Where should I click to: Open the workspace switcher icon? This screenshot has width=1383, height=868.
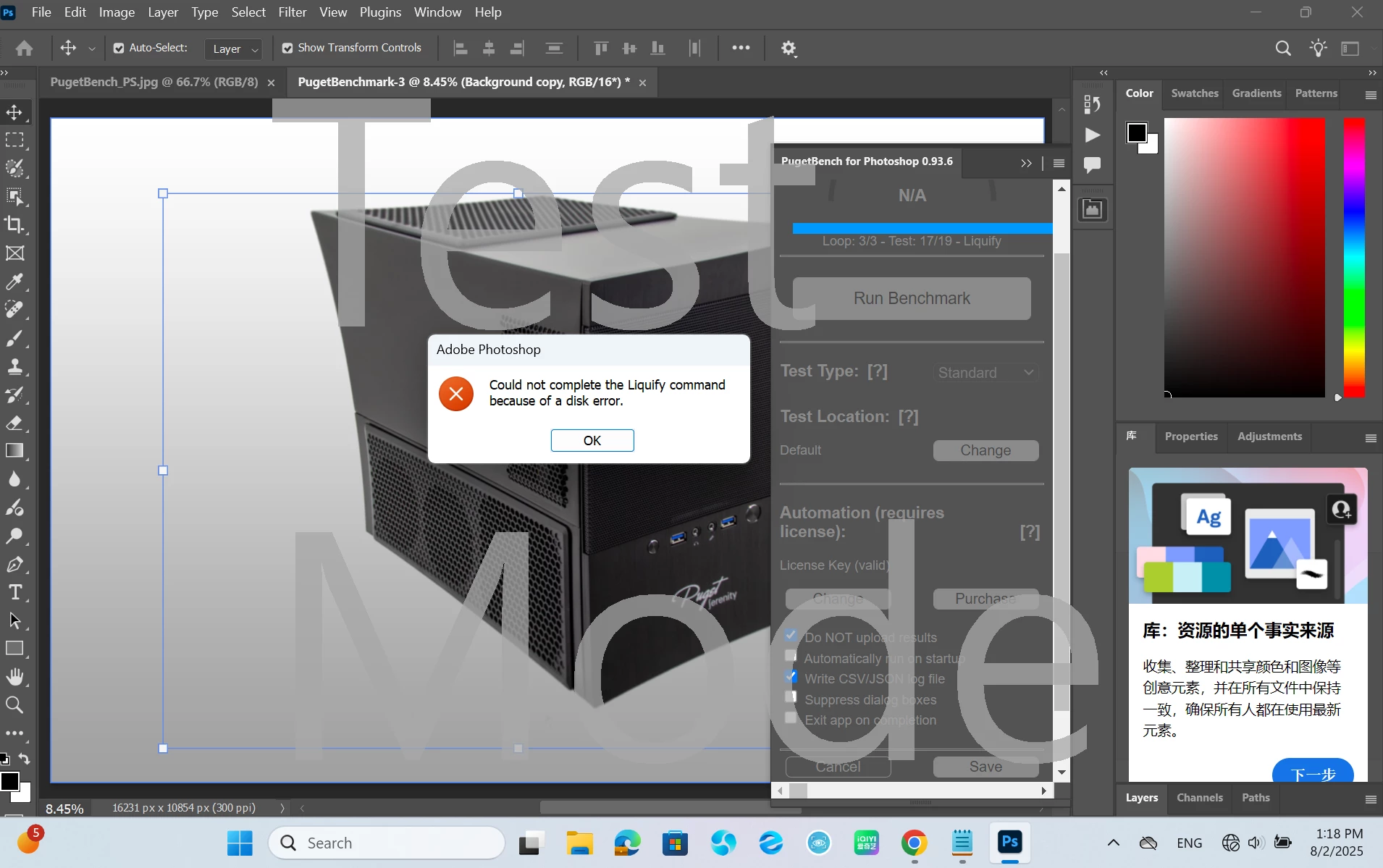tap(1350, 49)
